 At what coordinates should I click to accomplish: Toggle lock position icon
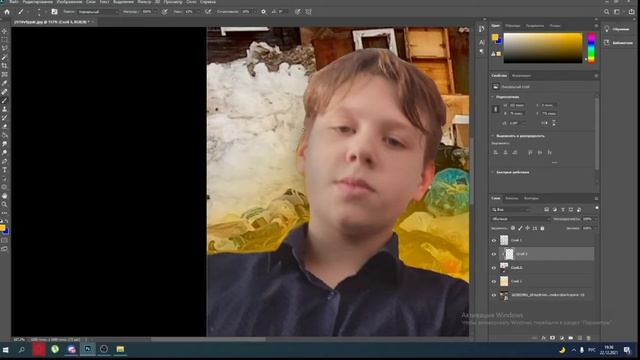pyautogui.click(x=527, y=228)
